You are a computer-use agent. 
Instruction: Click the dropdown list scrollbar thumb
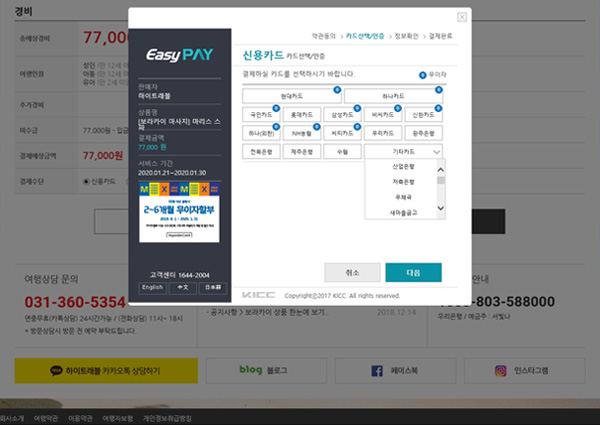(x=441, y=180)
